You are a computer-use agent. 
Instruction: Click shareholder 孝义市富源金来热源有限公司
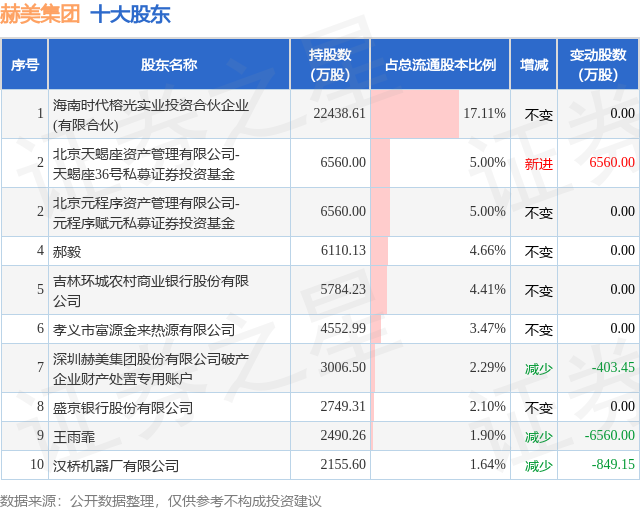tap(144, 330)
